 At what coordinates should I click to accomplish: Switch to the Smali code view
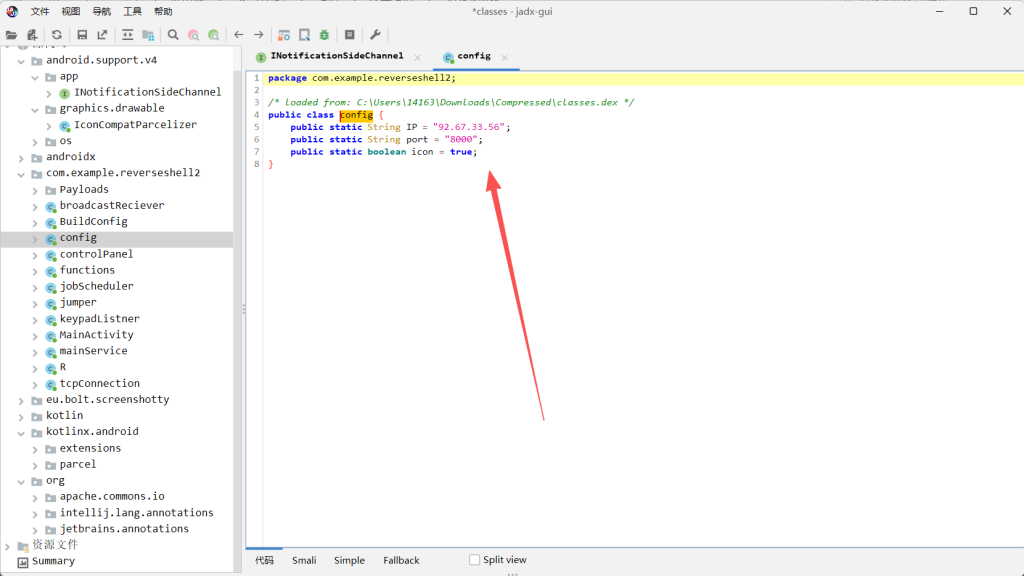click(x=304, y=560)
